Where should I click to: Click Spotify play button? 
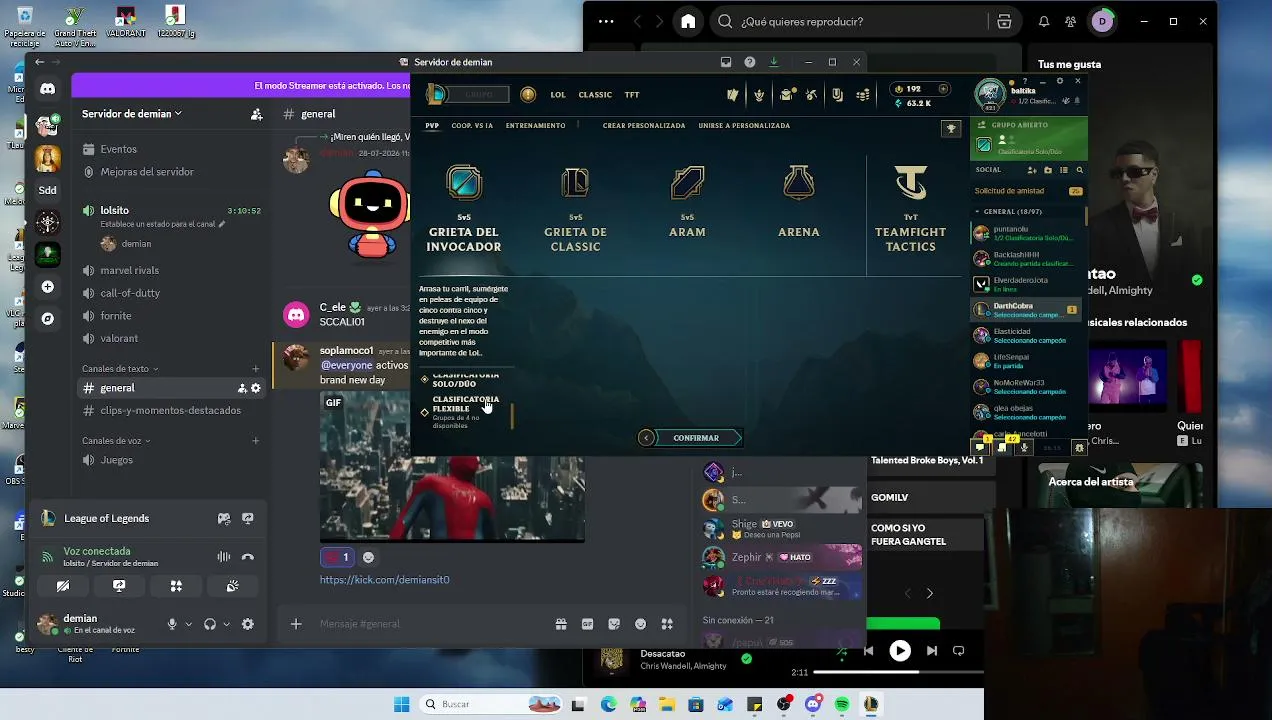coord(900,651)
